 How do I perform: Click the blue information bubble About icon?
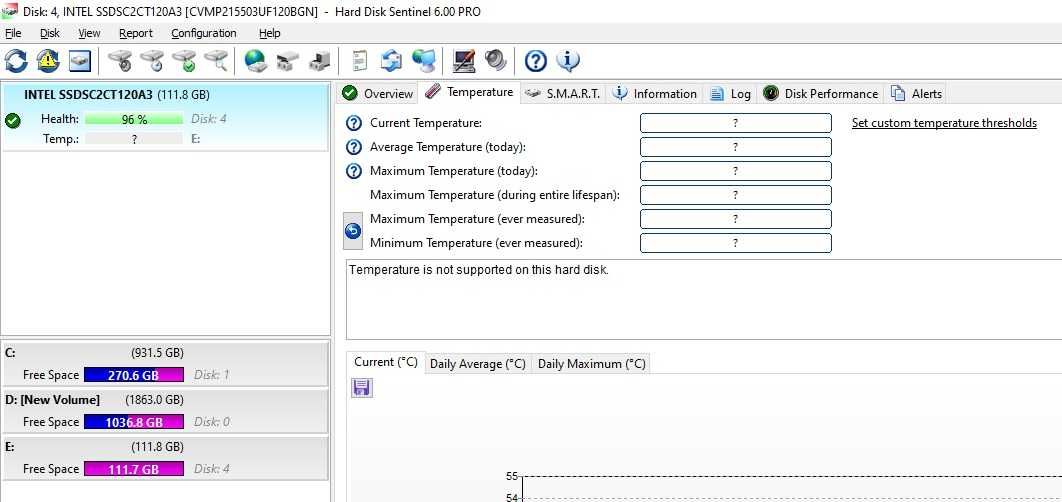568,61
